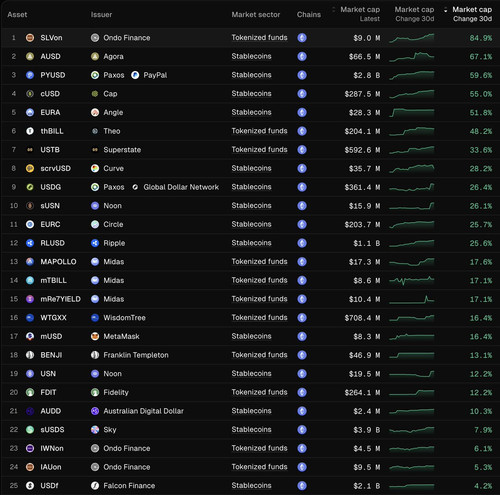The image size is (500, 495).
Task: Click Tokenized funds in the thBILL row
Action: (259, 131)
